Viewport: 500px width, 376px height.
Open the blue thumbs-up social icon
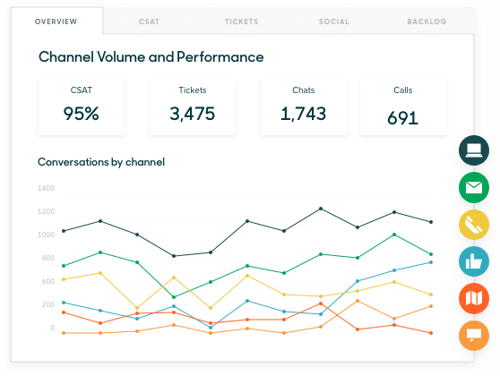coord(474,262)
